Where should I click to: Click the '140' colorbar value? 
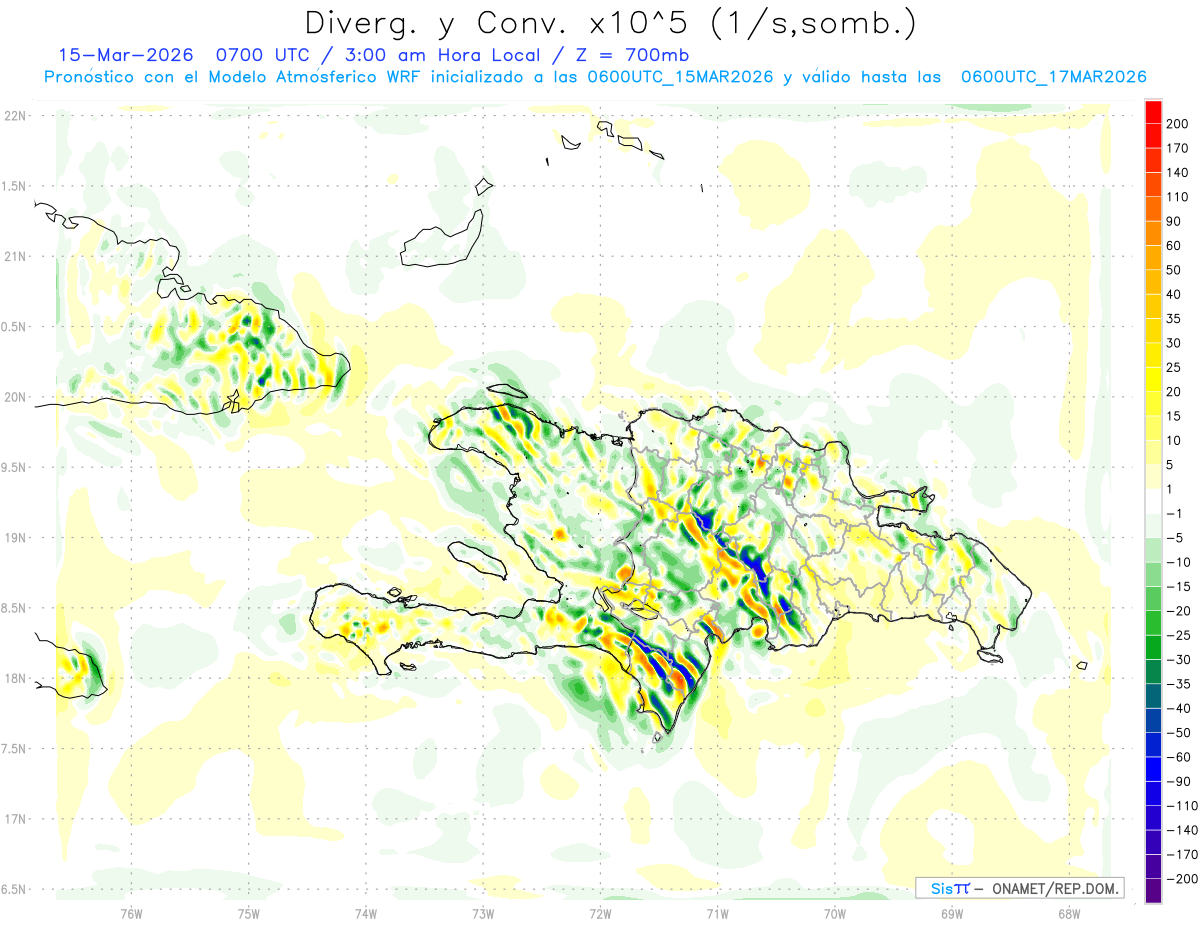point(1177,172)
